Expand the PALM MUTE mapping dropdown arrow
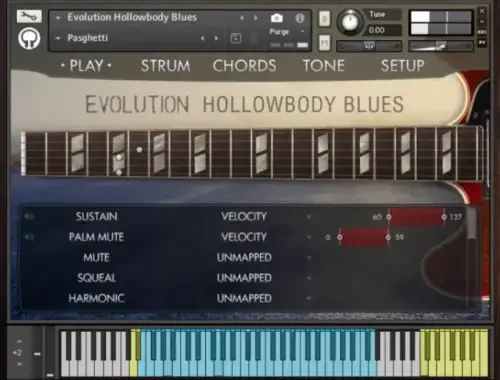The width and height of the screenshot is (500, 380). pyautogui.click(x=309, y=237)
